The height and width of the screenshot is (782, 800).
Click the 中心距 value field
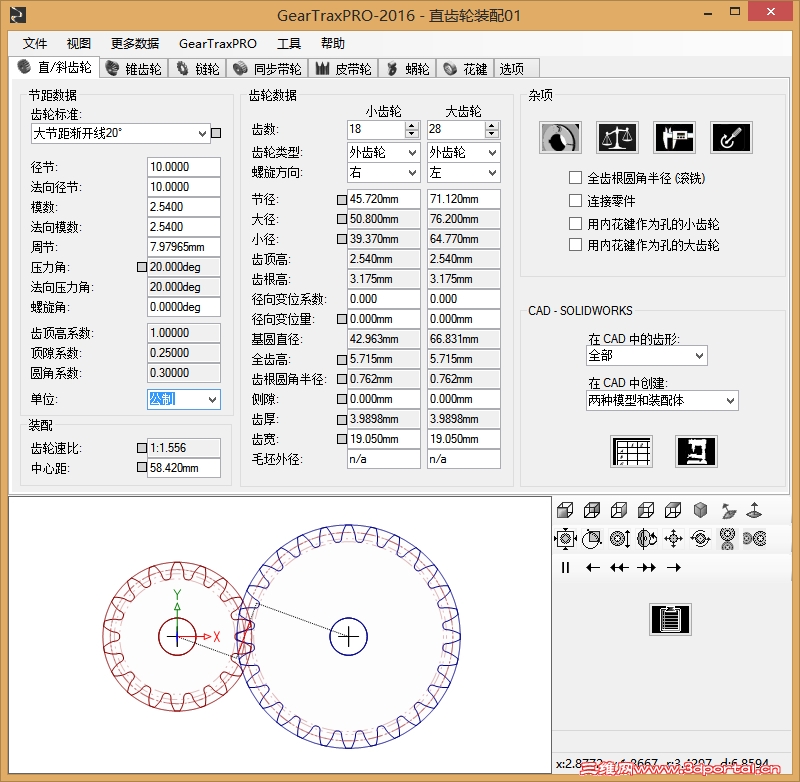[x=184, y=467]
